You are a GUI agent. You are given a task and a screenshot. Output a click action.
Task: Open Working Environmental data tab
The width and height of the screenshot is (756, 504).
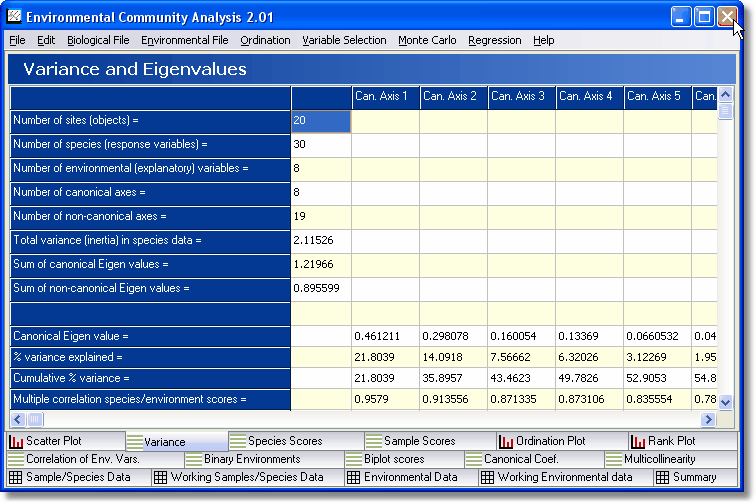point(566,477)
